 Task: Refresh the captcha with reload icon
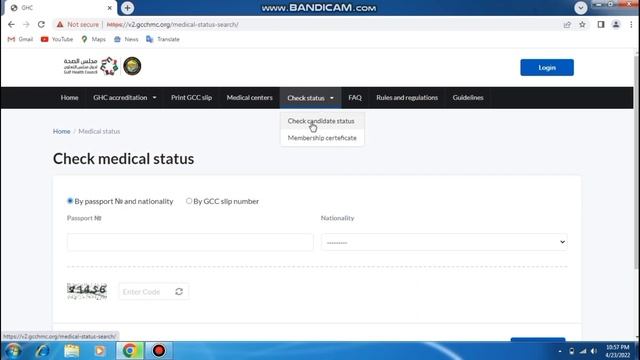179,291
